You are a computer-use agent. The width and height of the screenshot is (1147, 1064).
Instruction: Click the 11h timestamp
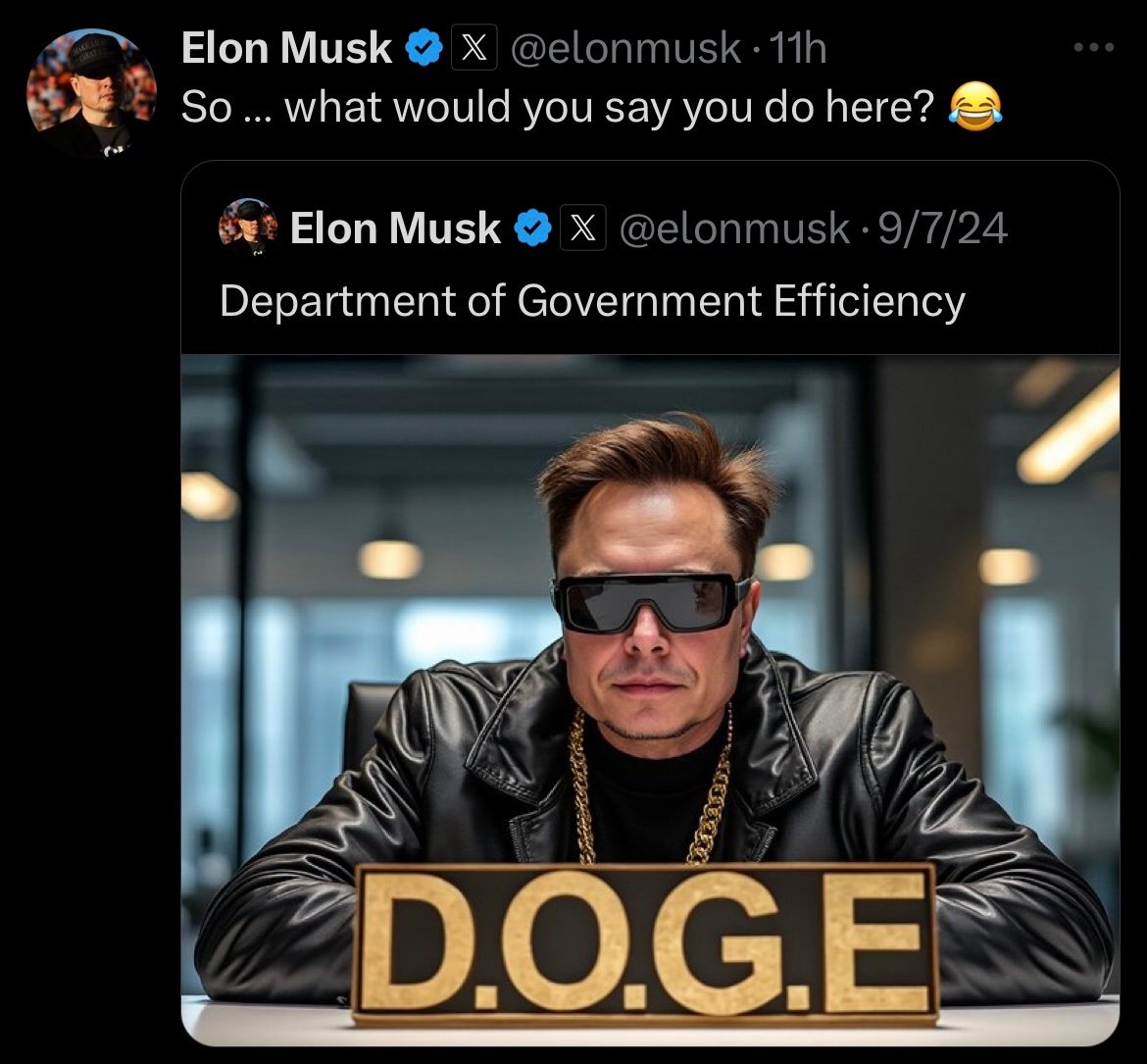click(798, 48)
